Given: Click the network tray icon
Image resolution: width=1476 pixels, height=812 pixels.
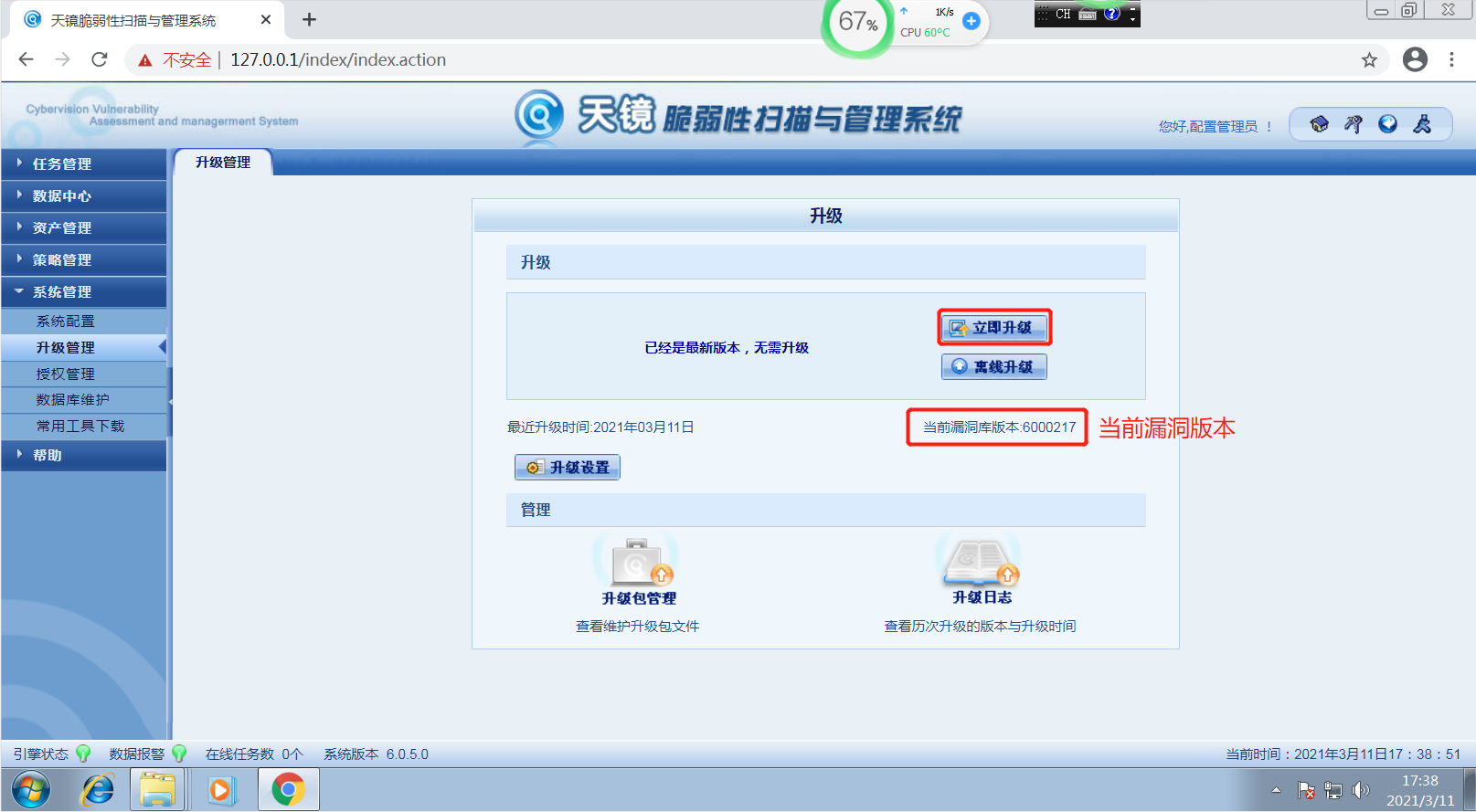Looking at the screenshot, I should [1333, 790].
